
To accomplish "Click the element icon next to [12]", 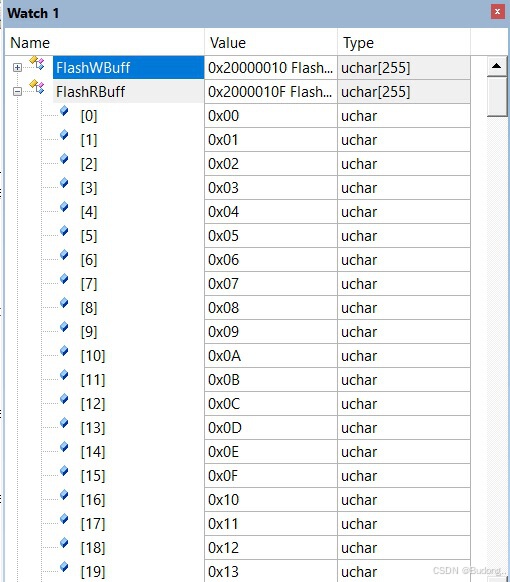I will pos(64,399).
